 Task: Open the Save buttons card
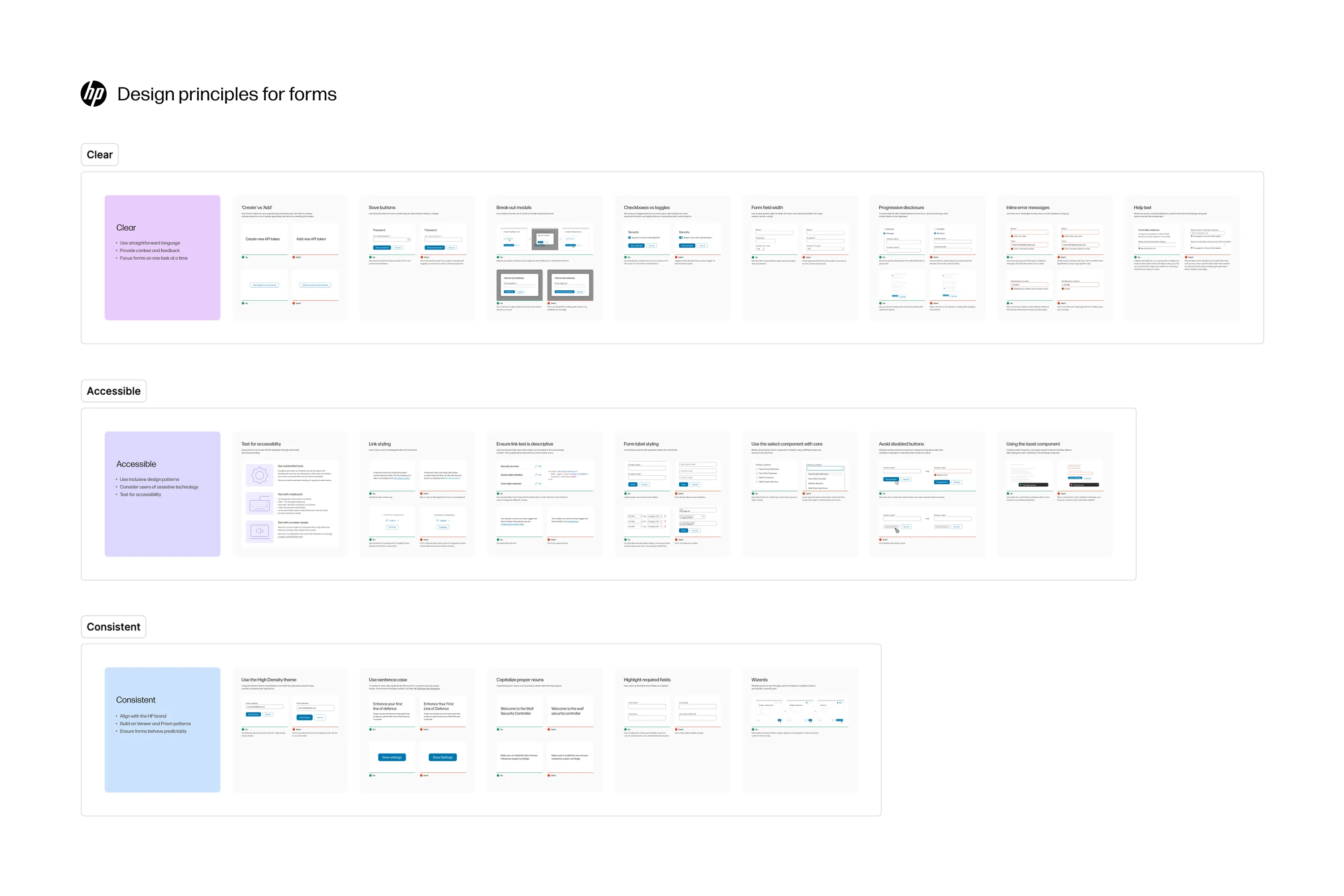coord(417,258)
